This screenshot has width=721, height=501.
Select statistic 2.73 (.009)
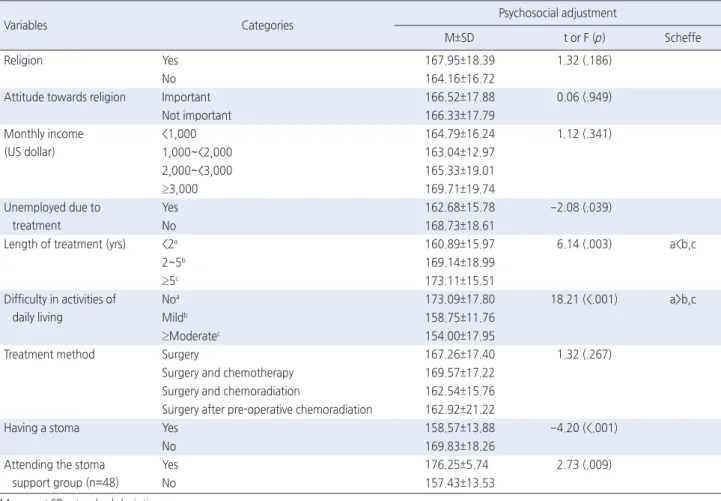(x=584, y=465)
